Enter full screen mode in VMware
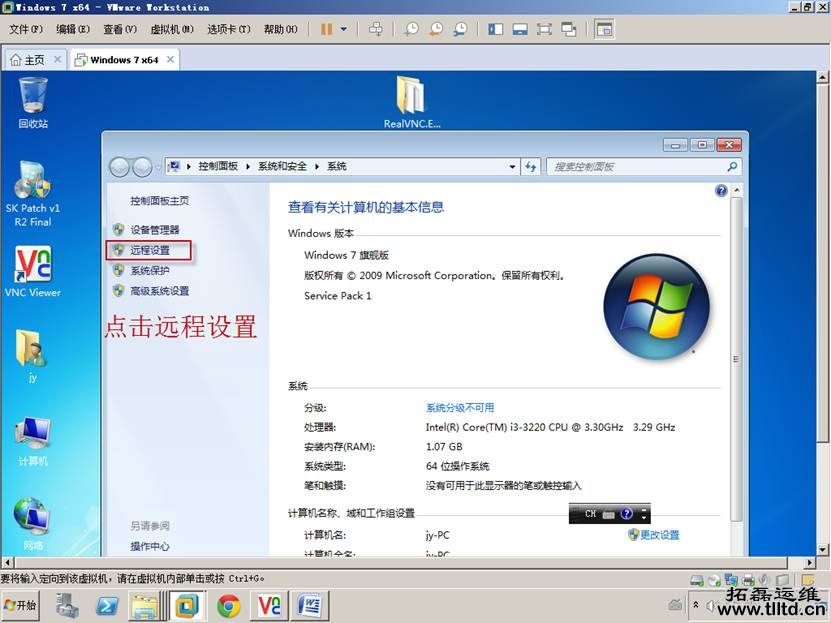This screenshot has width=831, height=623. click(544, 30)
